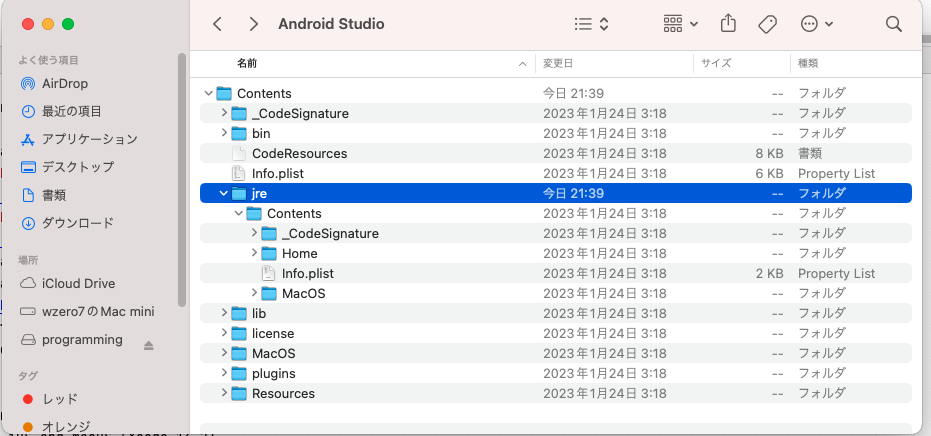Open the grouping options dropdown
The height and width of the screenshot is (436, 931).
pyautogui.click(x=681, y=23)
